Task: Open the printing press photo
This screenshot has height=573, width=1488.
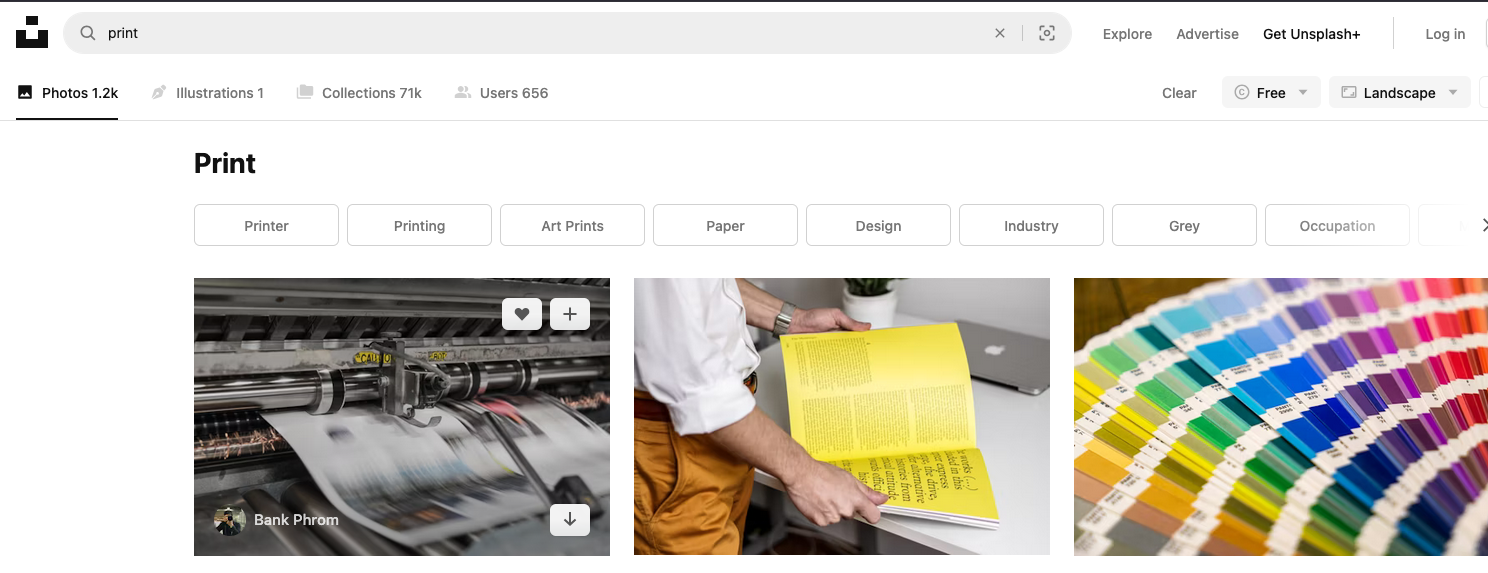Action: 402,416
